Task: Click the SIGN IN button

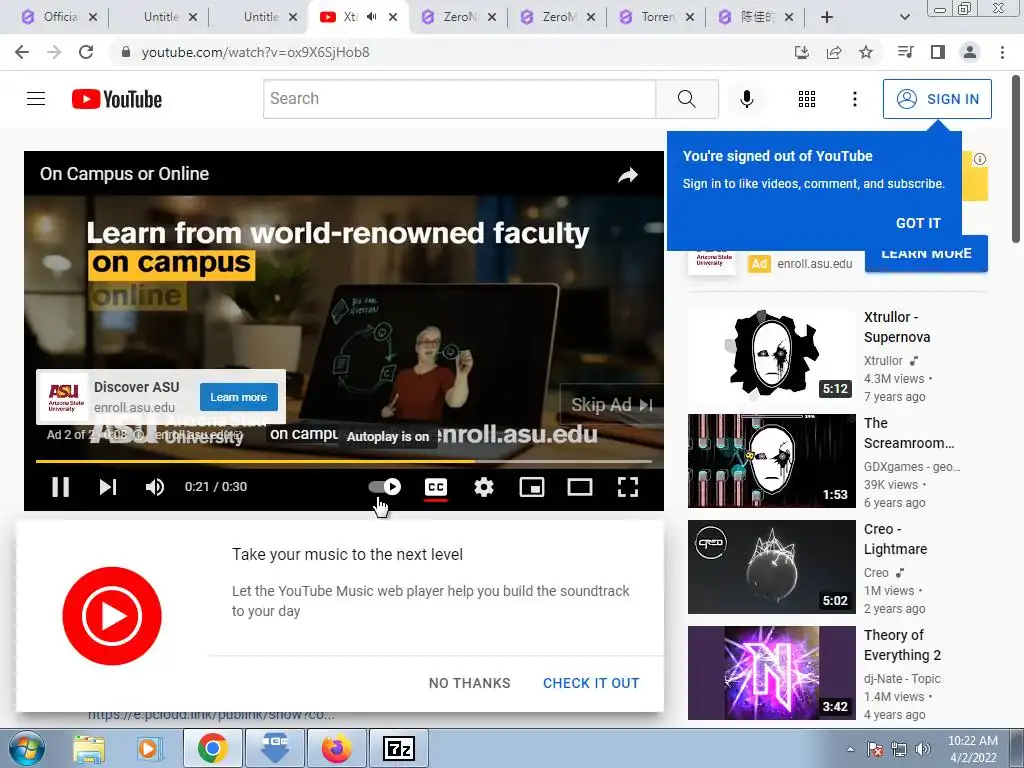Action: (x=937, y=99)
